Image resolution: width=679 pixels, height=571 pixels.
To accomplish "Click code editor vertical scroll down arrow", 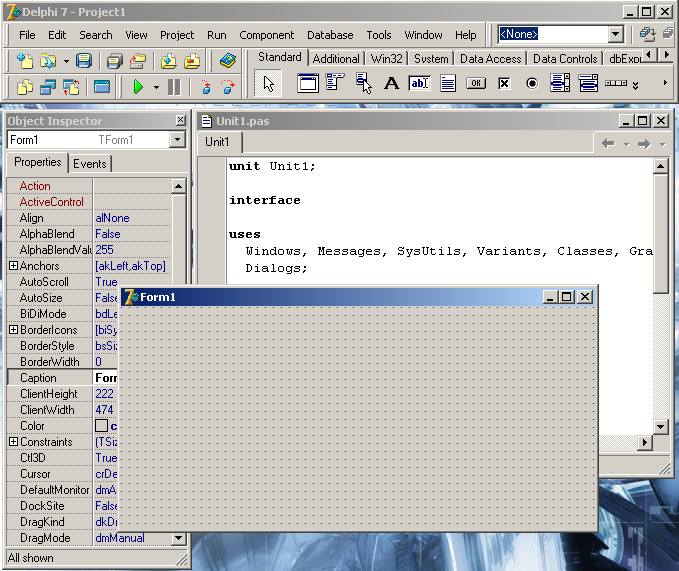I will [660, 426].
